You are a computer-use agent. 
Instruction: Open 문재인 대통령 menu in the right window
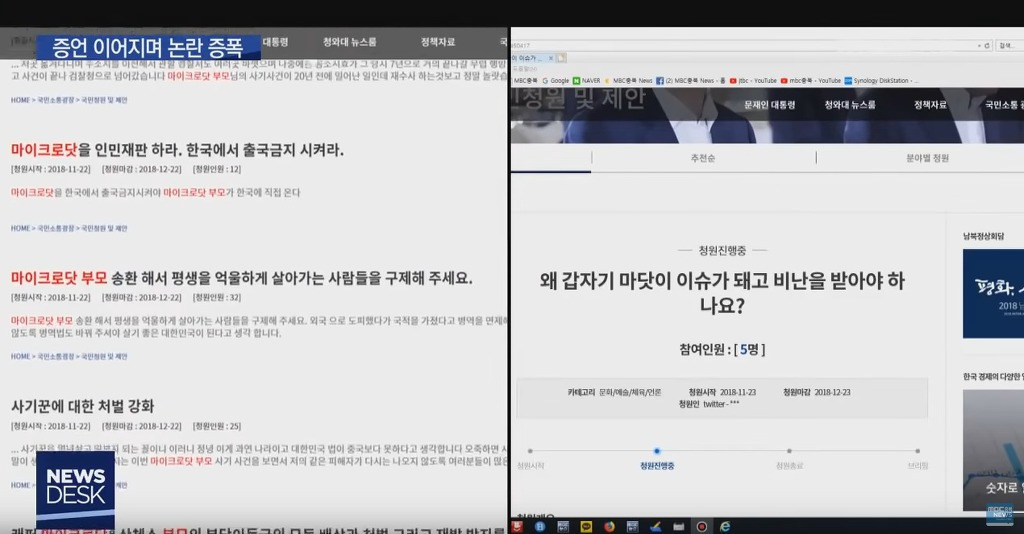pos(769,104)
